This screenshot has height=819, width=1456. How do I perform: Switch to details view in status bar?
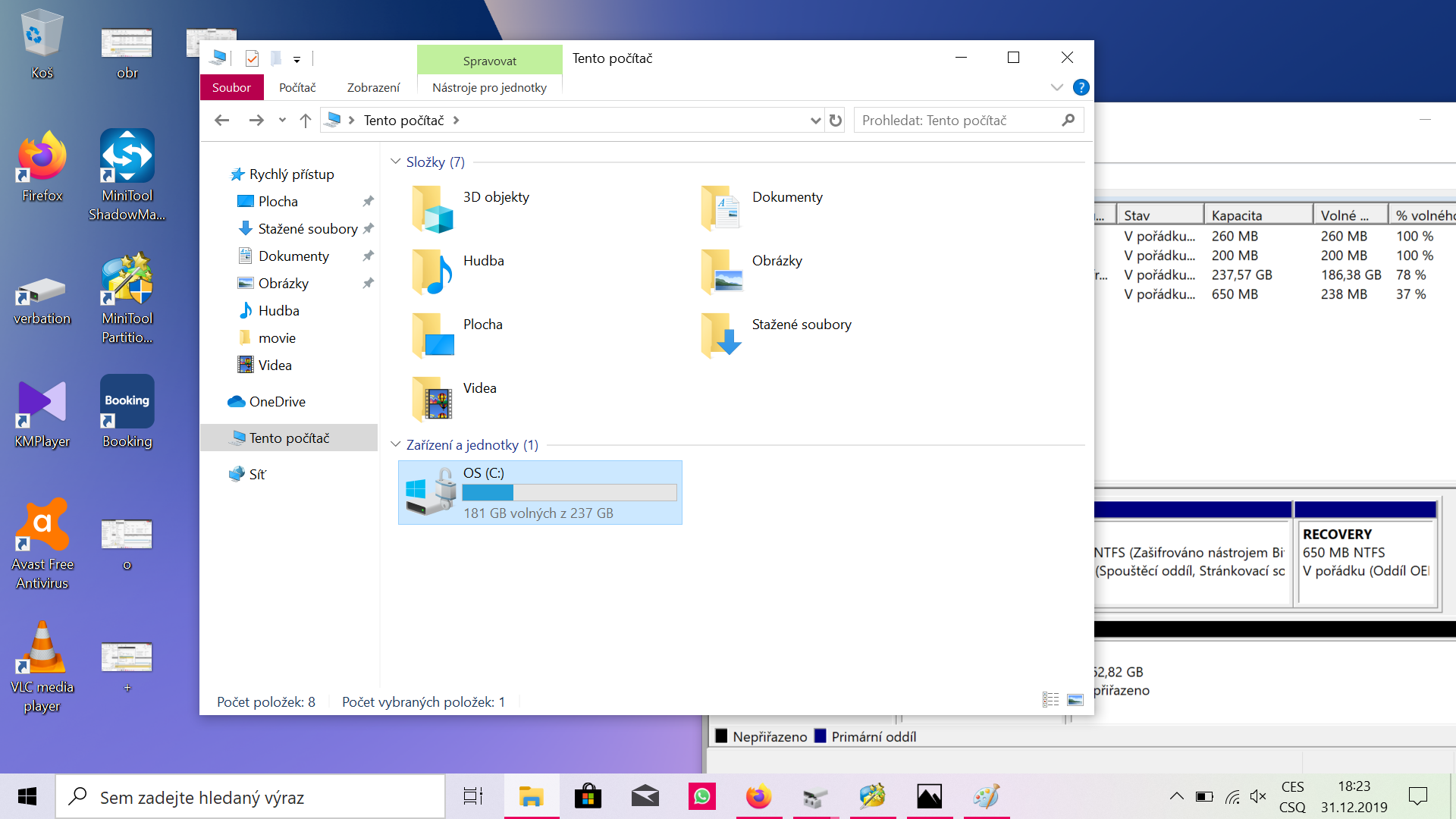pyautogui.click(x=1050, y=700)
